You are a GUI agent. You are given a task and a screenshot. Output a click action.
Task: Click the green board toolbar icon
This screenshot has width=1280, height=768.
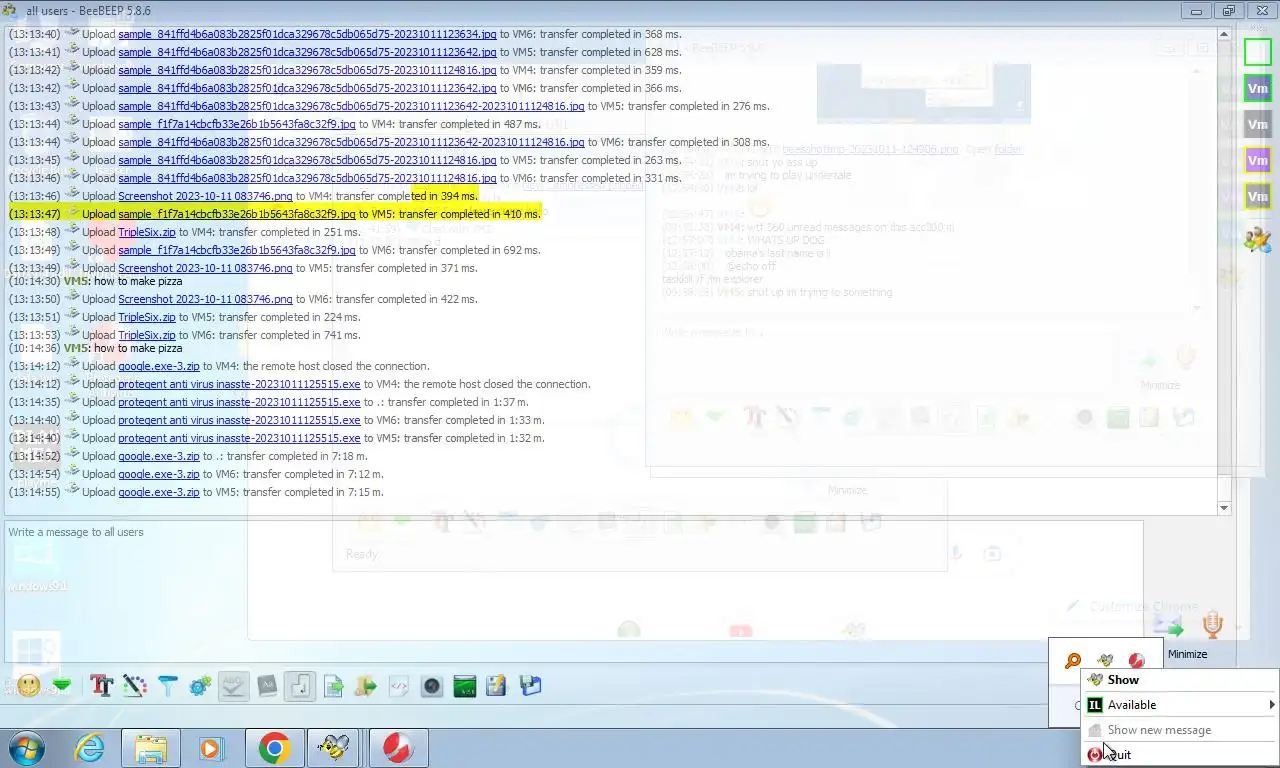[x=464, y=686]
